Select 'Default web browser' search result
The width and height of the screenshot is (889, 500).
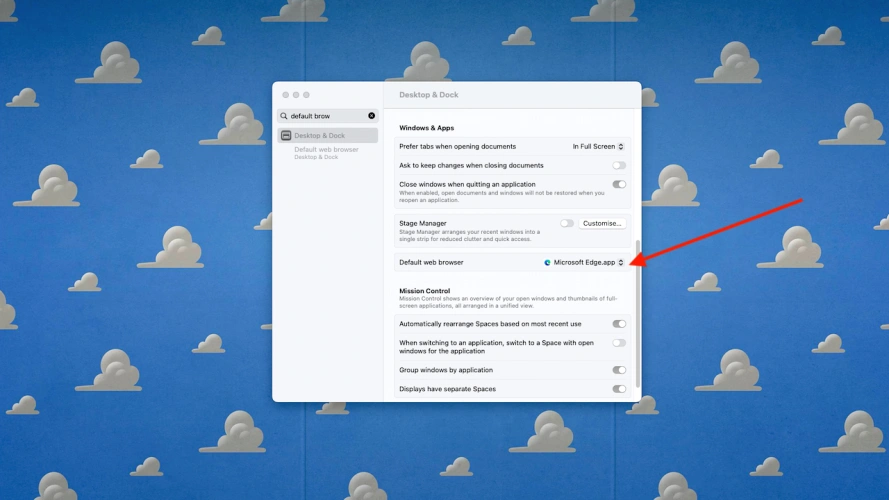pos(326,150)
